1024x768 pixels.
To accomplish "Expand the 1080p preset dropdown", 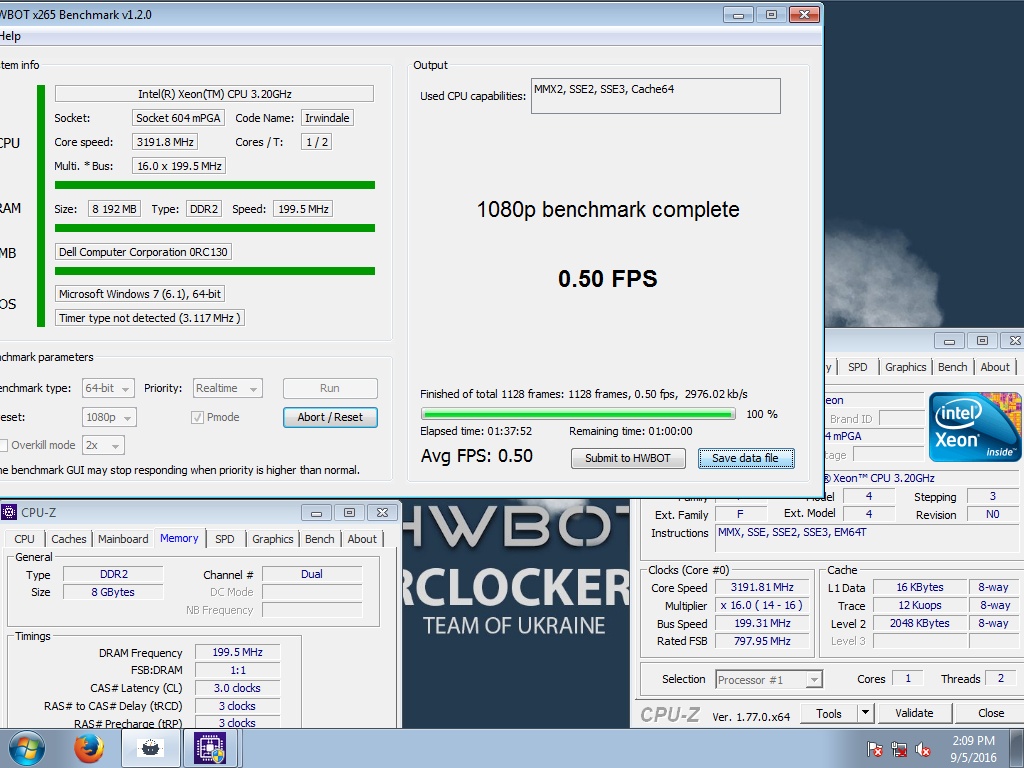I will 109,417.
